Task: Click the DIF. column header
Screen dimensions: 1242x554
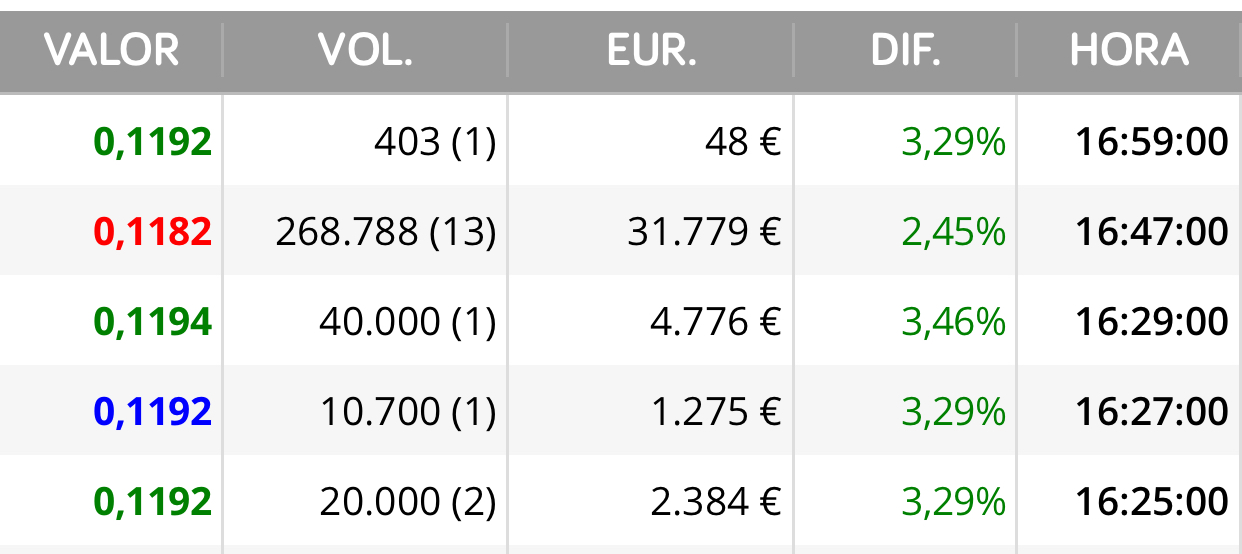Action: tap(906, 49)
